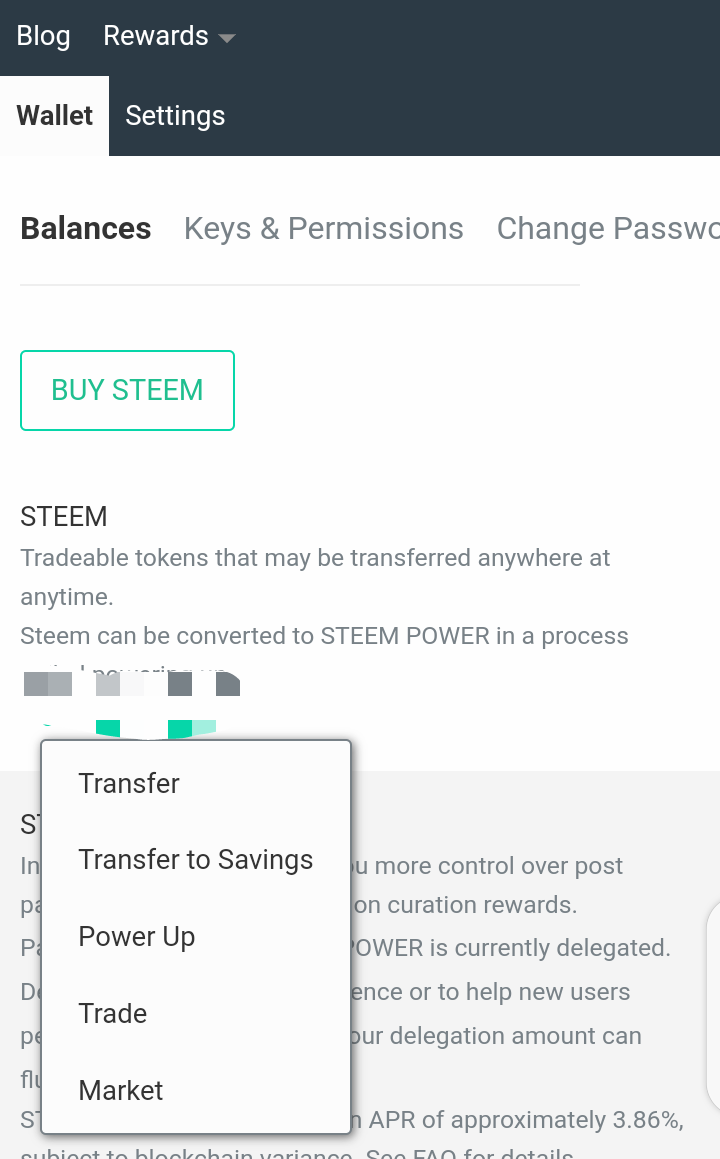Open the Keys & Permissions section
This screenshot has width=720, height=1159.
[323, 229]
